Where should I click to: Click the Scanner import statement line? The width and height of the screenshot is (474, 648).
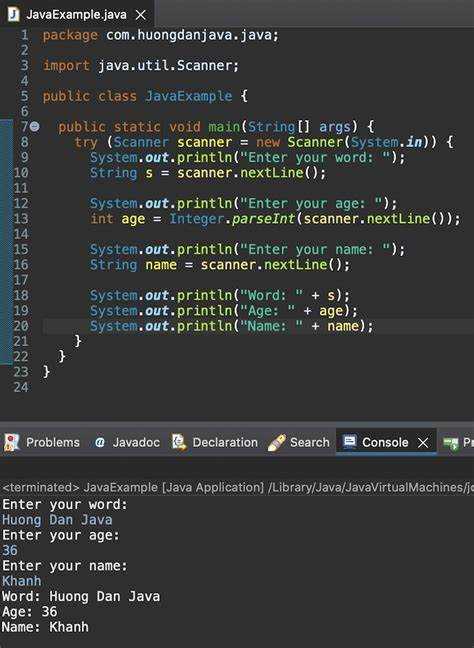pyautogui.click(x=141, y=65)
